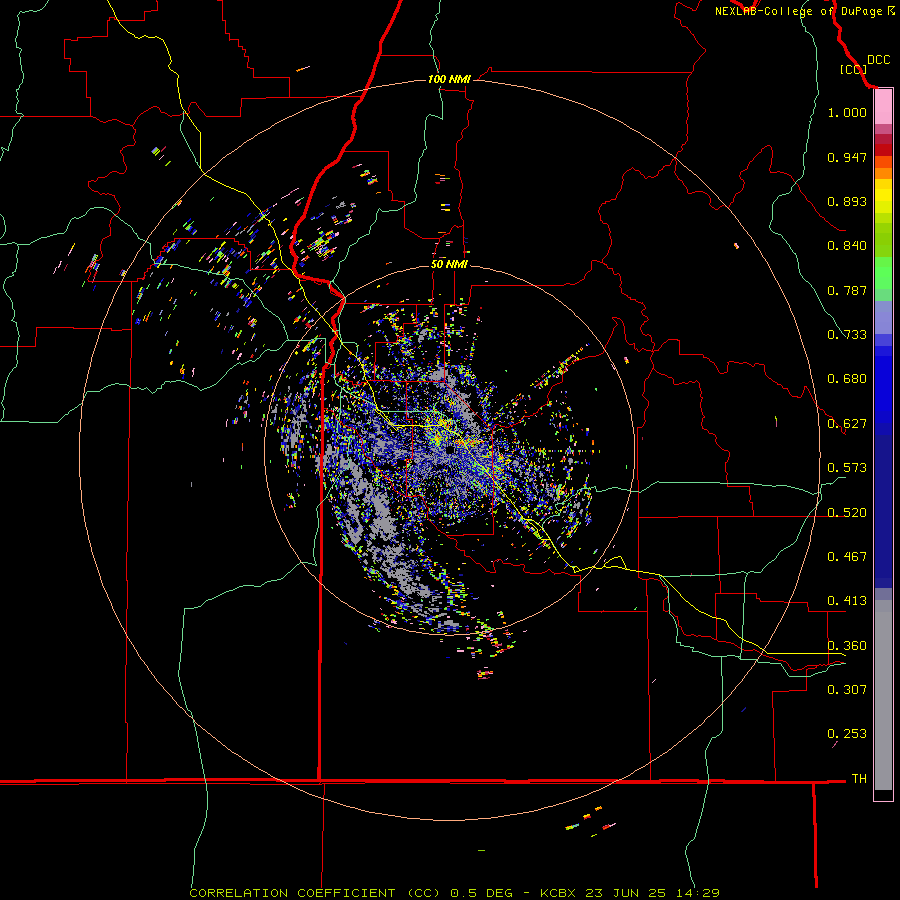Image resolution: width=900 pixels, height=900 pixels.
Task: Click the 0.573 legend value
Action: coord(847,468)
